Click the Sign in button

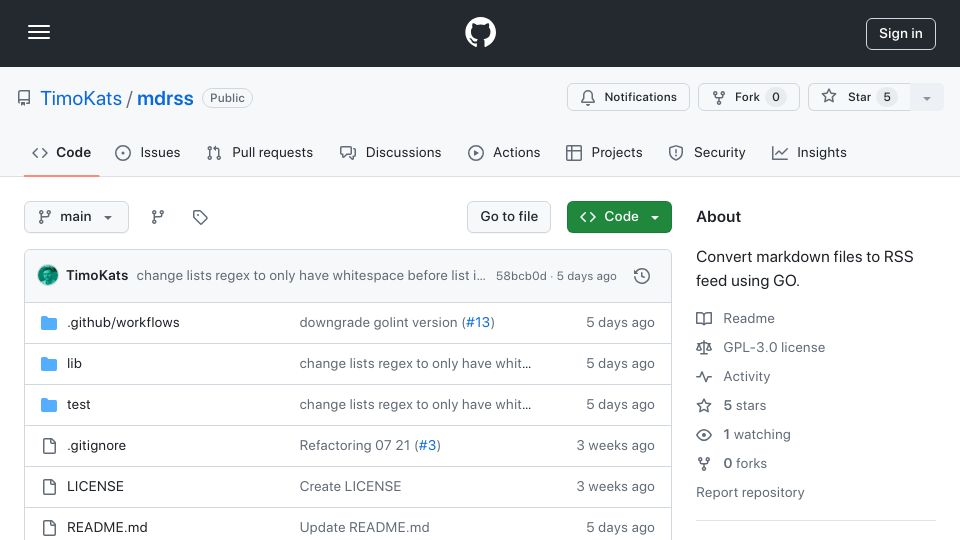pos(901,34)
